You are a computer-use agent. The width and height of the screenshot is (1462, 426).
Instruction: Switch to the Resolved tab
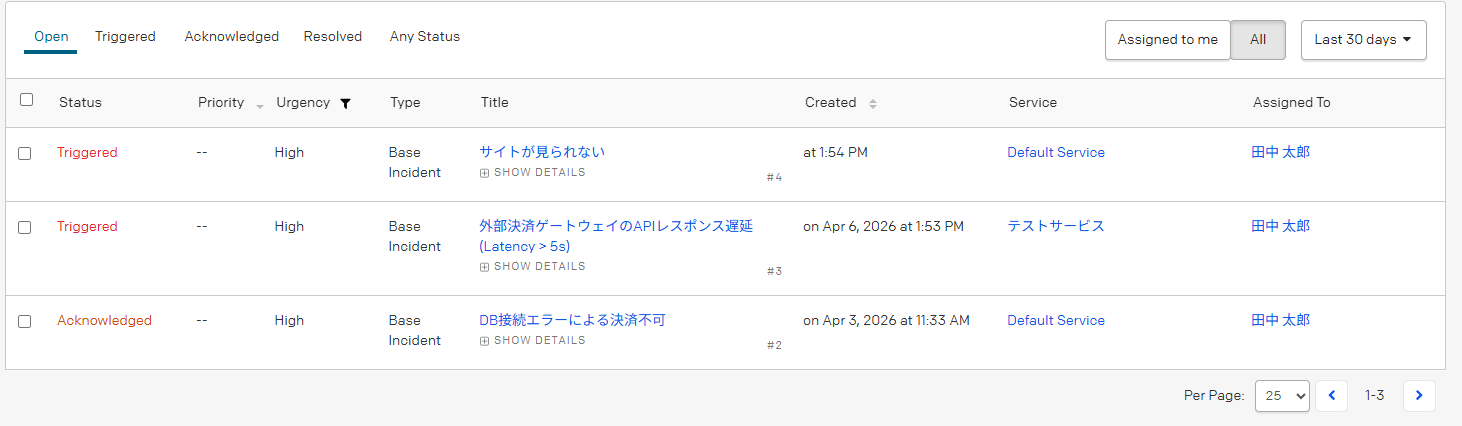[x=333, y=37]
